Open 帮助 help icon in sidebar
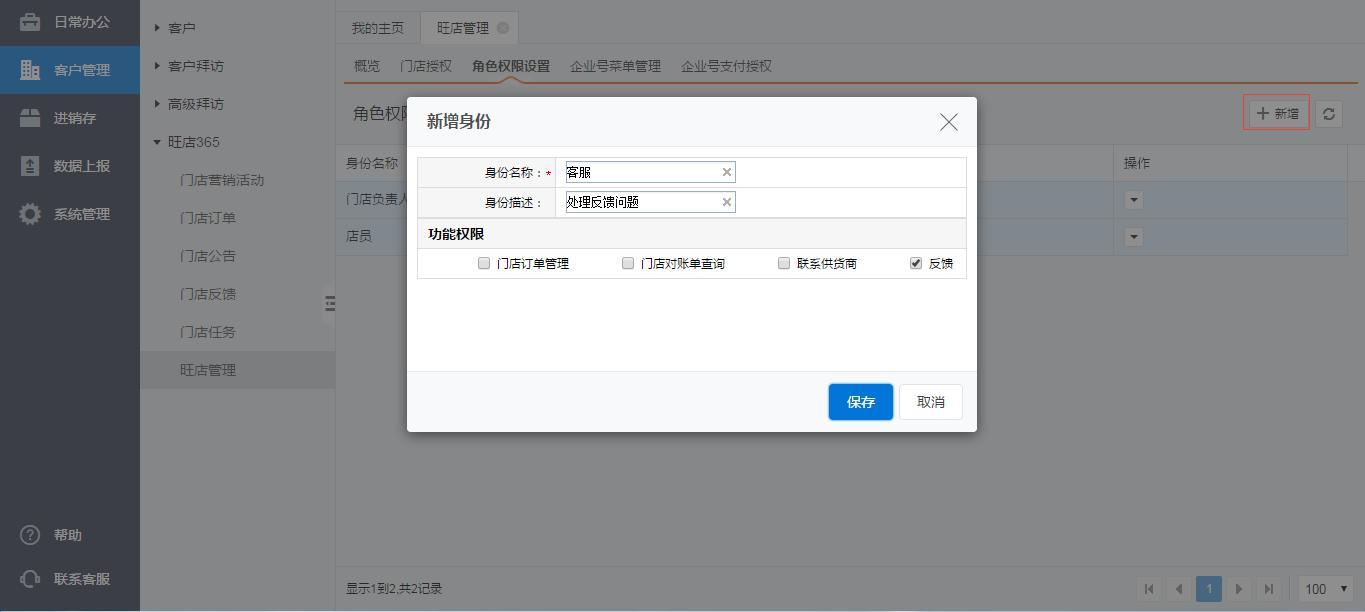This screenshot has height=612, width=1365. click(x=30, y=535)
